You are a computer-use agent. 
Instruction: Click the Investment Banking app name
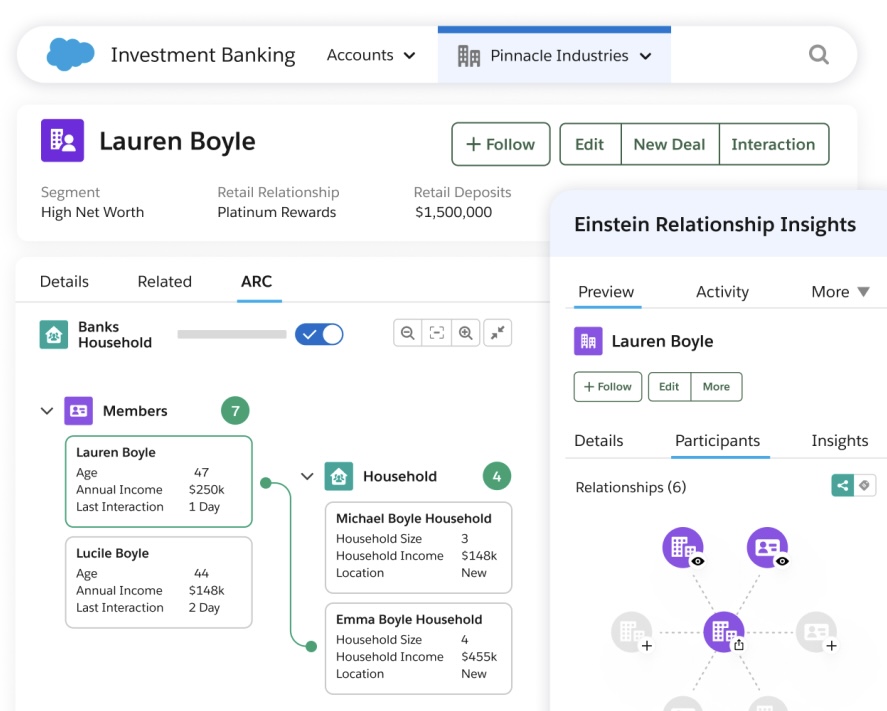click(203, 55)
